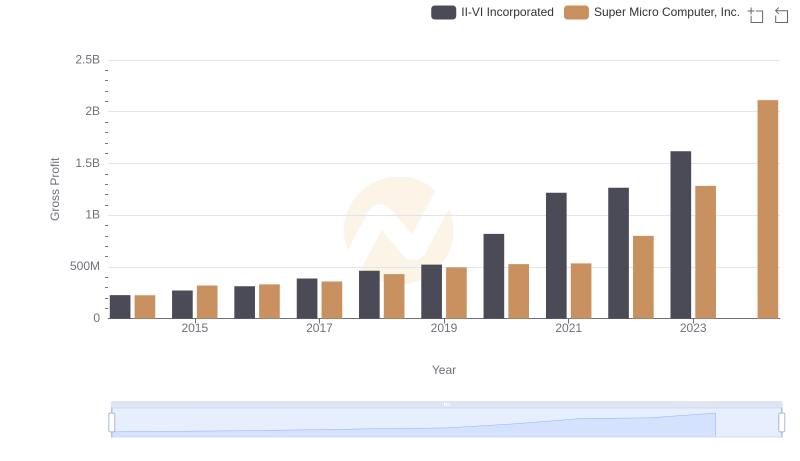The height and width of the screenshot is (461, 800).
Task: Click the 1.5B y-axis label
Action: coord(88,163)
